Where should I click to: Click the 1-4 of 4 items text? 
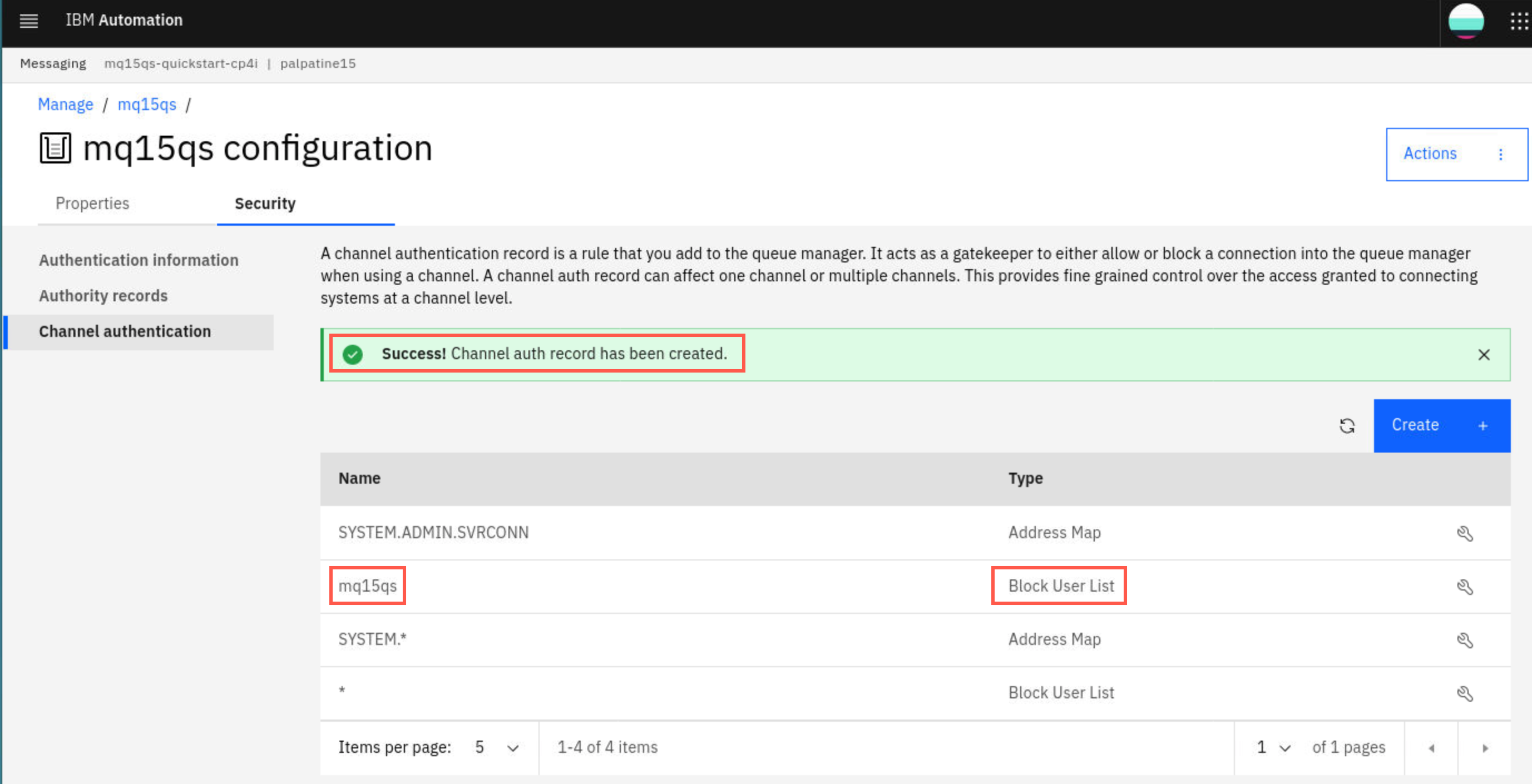tap(608, 748)
